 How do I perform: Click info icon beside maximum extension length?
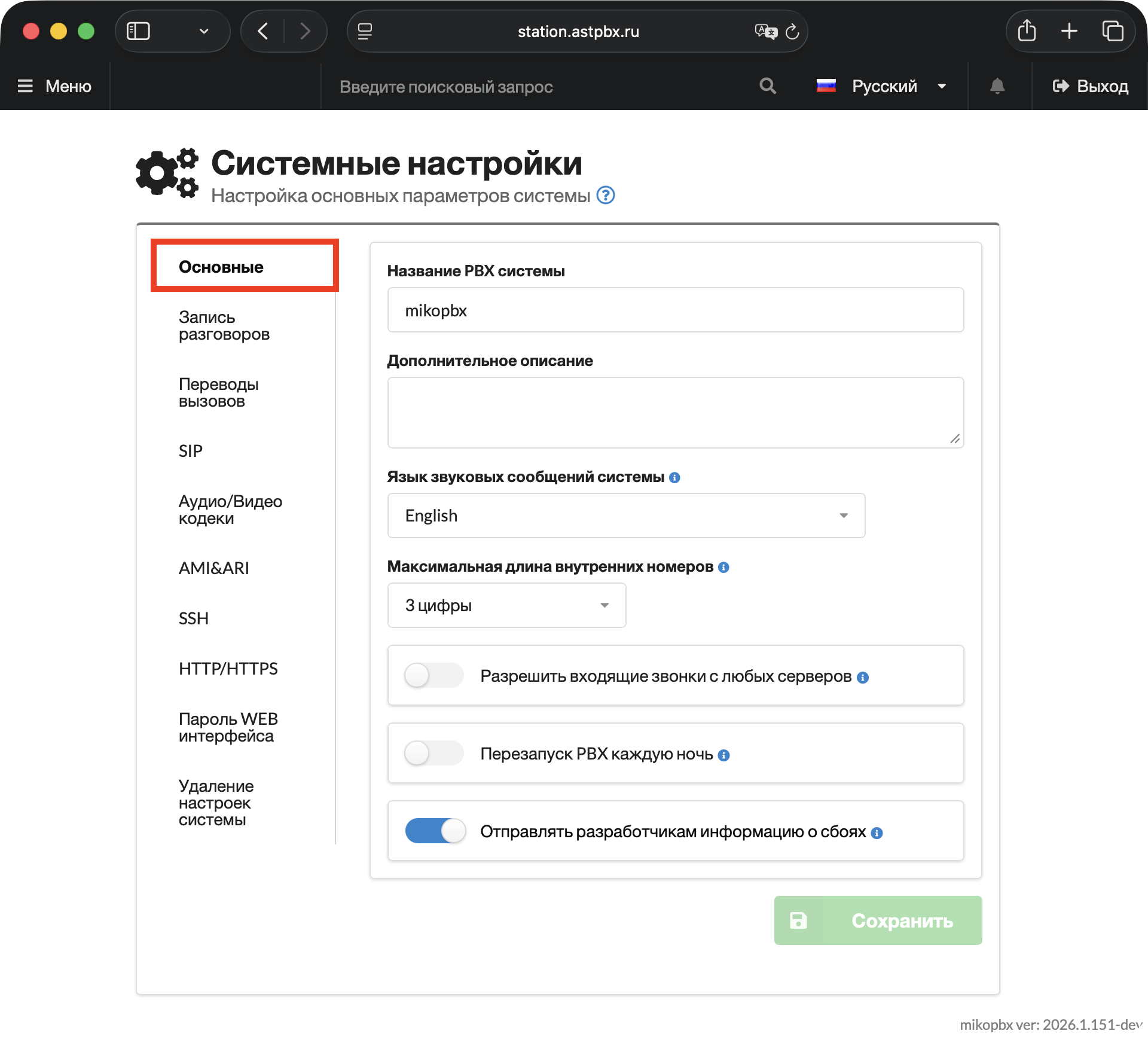coord(723,568)
